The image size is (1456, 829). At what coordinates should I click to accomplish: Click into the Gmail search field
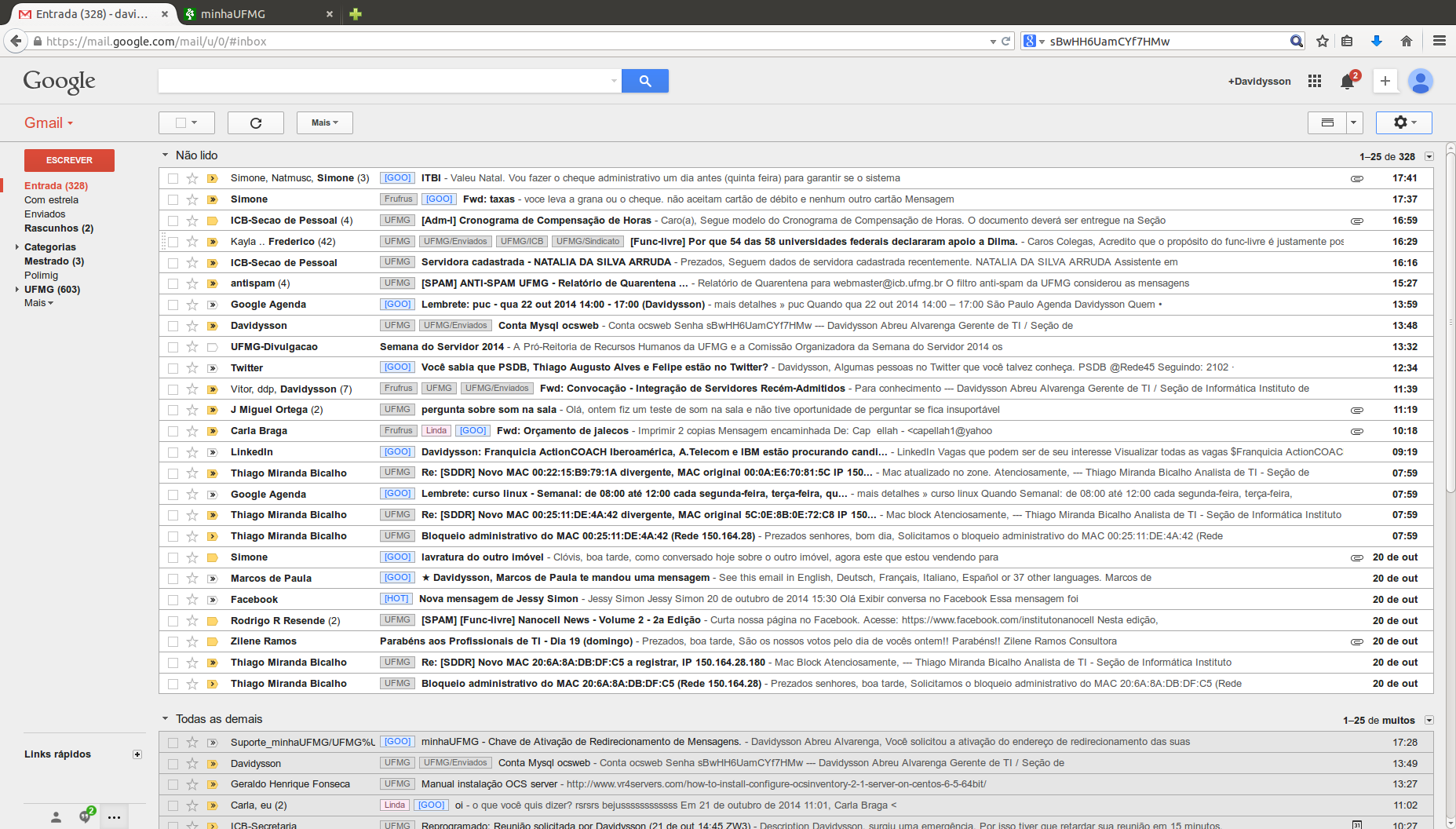pos(383,81)
